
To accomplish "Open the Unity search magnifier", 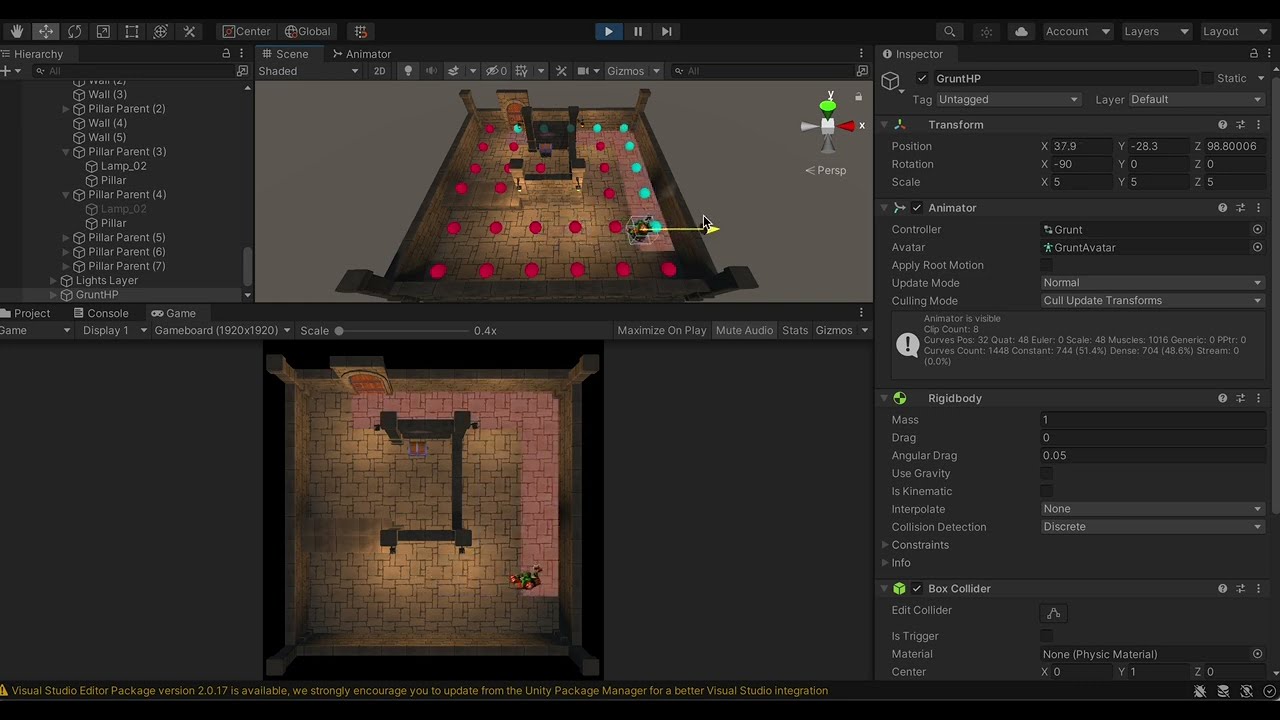I will [x=950, y=31].
